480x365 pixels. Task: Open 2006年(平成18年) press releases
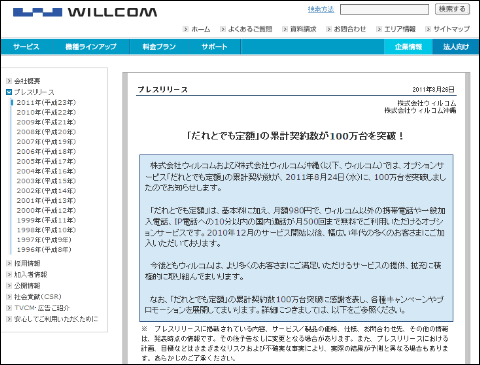click(x=46, y=151)
